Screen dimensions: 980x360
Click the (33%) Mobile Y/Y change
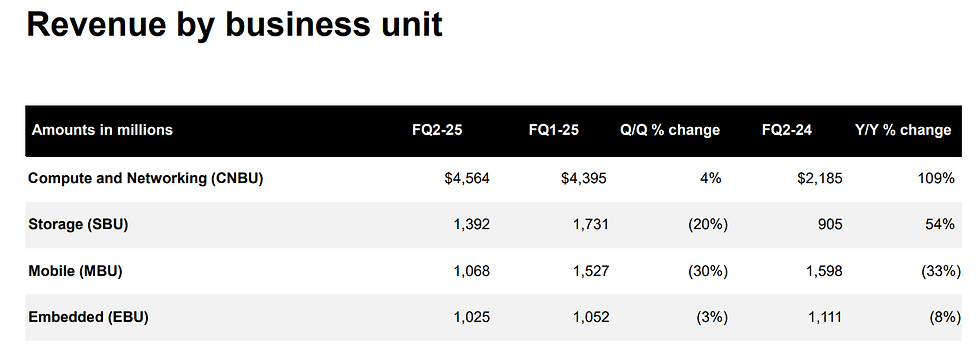pos(941,271)
